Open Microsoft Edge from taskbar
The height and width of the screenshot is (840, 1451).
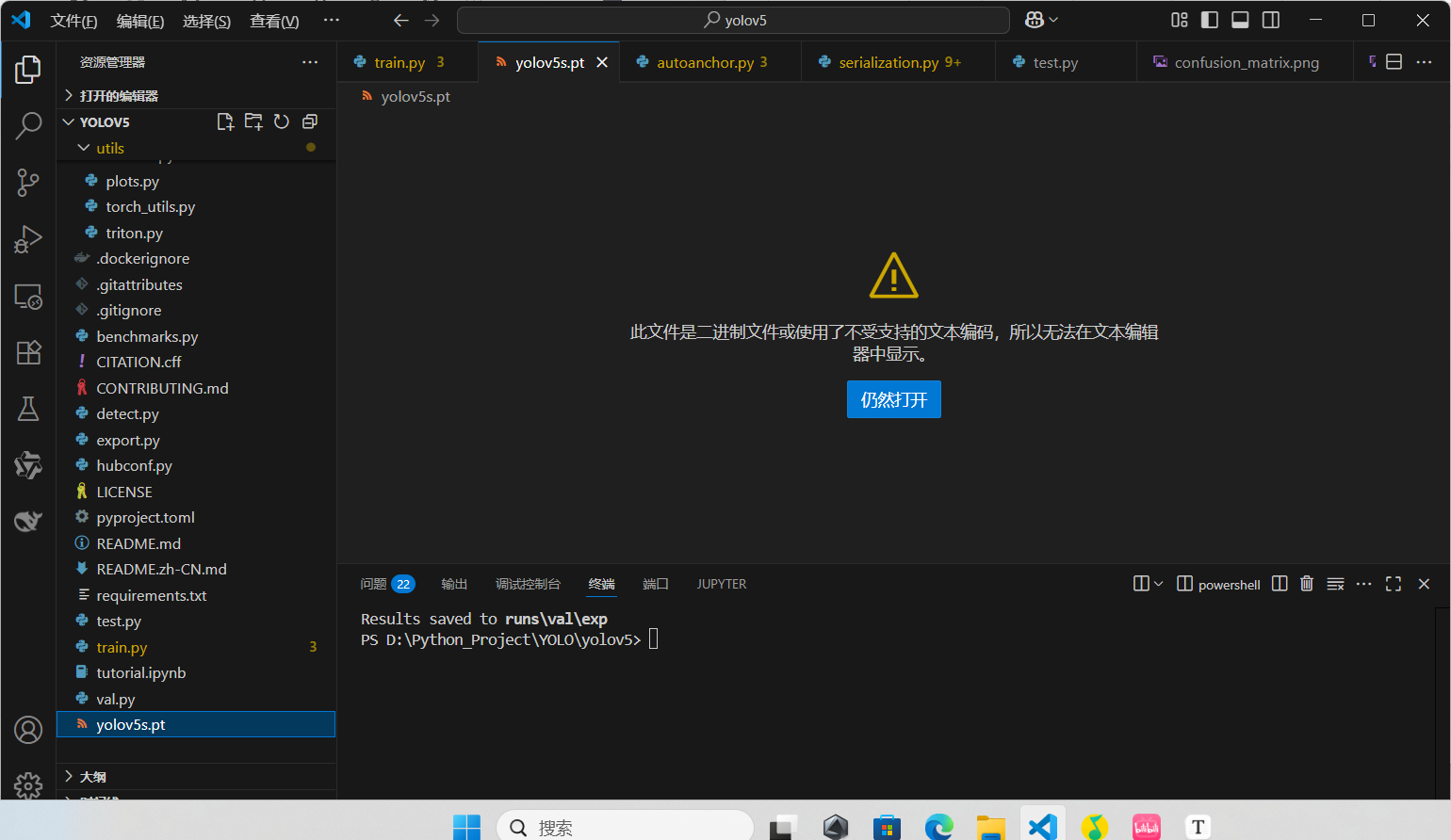click(938, 828)
